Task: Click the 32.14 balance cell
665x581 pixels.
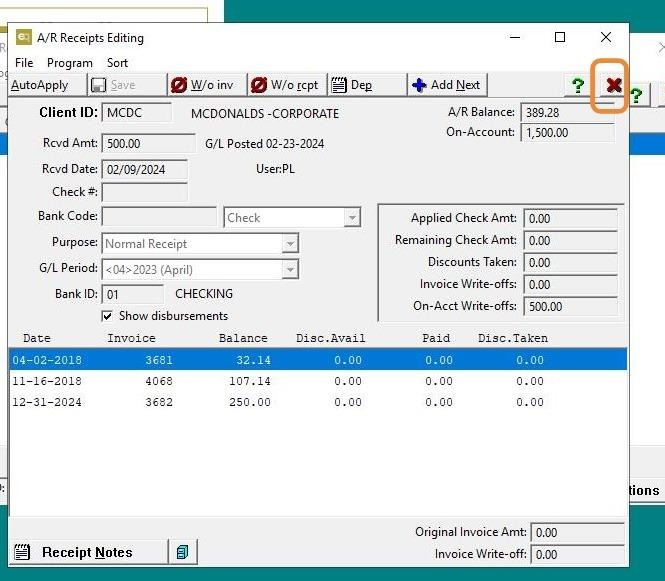Action: (253, 360)
